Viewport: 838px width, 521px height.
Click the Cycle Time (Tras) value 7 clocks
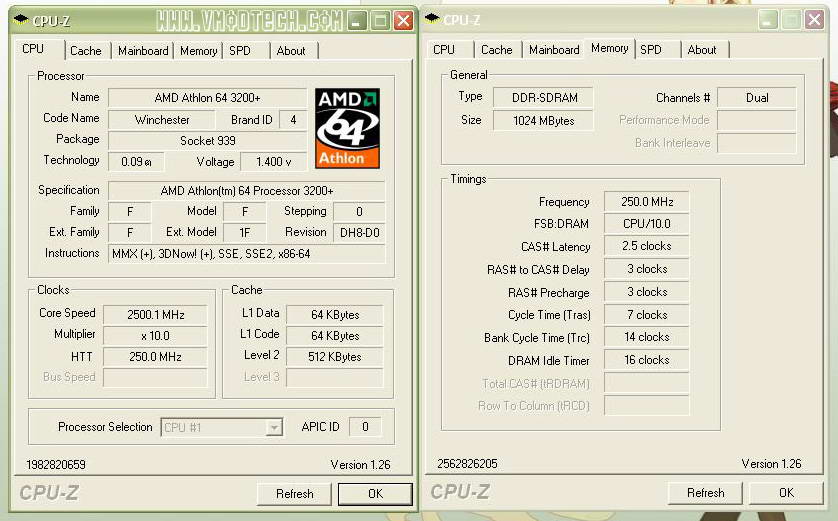[x=647, y=315]
